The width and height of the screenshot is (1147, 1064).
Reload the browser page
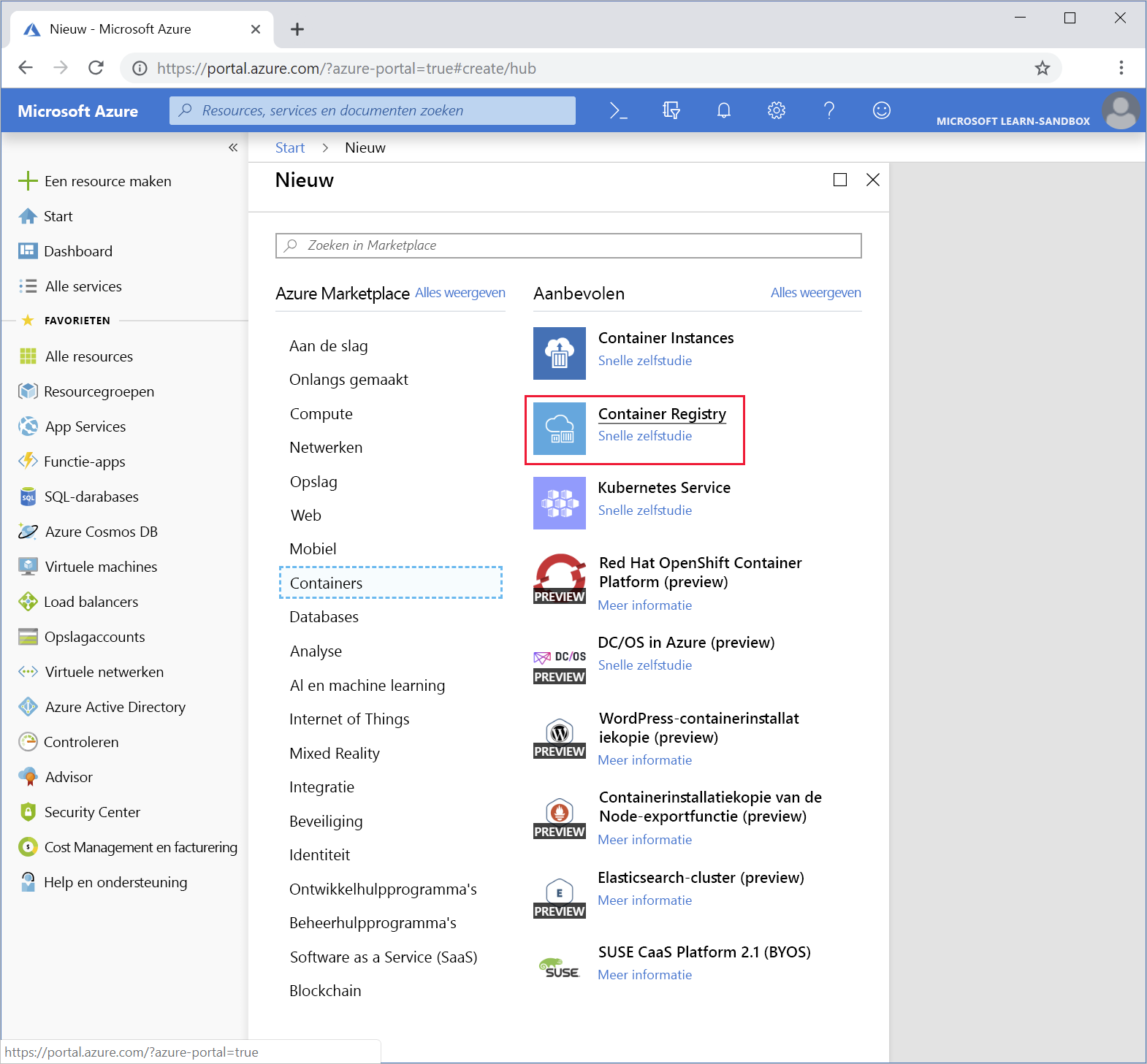pyautogui.click(x=96, y=68)
